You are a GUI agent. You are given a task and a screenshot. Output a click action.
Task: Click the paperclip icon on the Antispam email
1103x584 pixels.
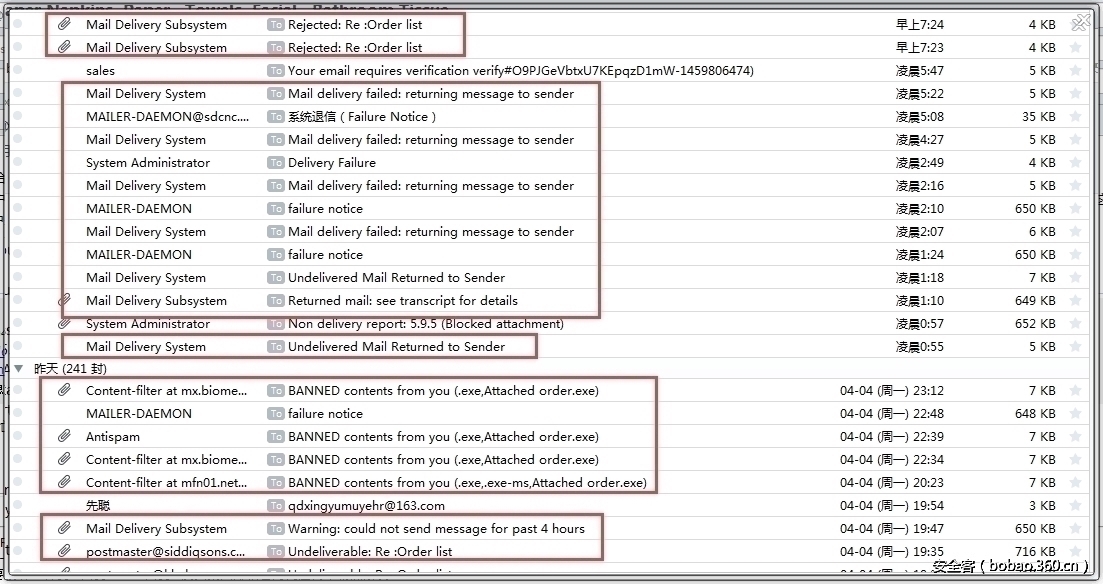(64, 437)
